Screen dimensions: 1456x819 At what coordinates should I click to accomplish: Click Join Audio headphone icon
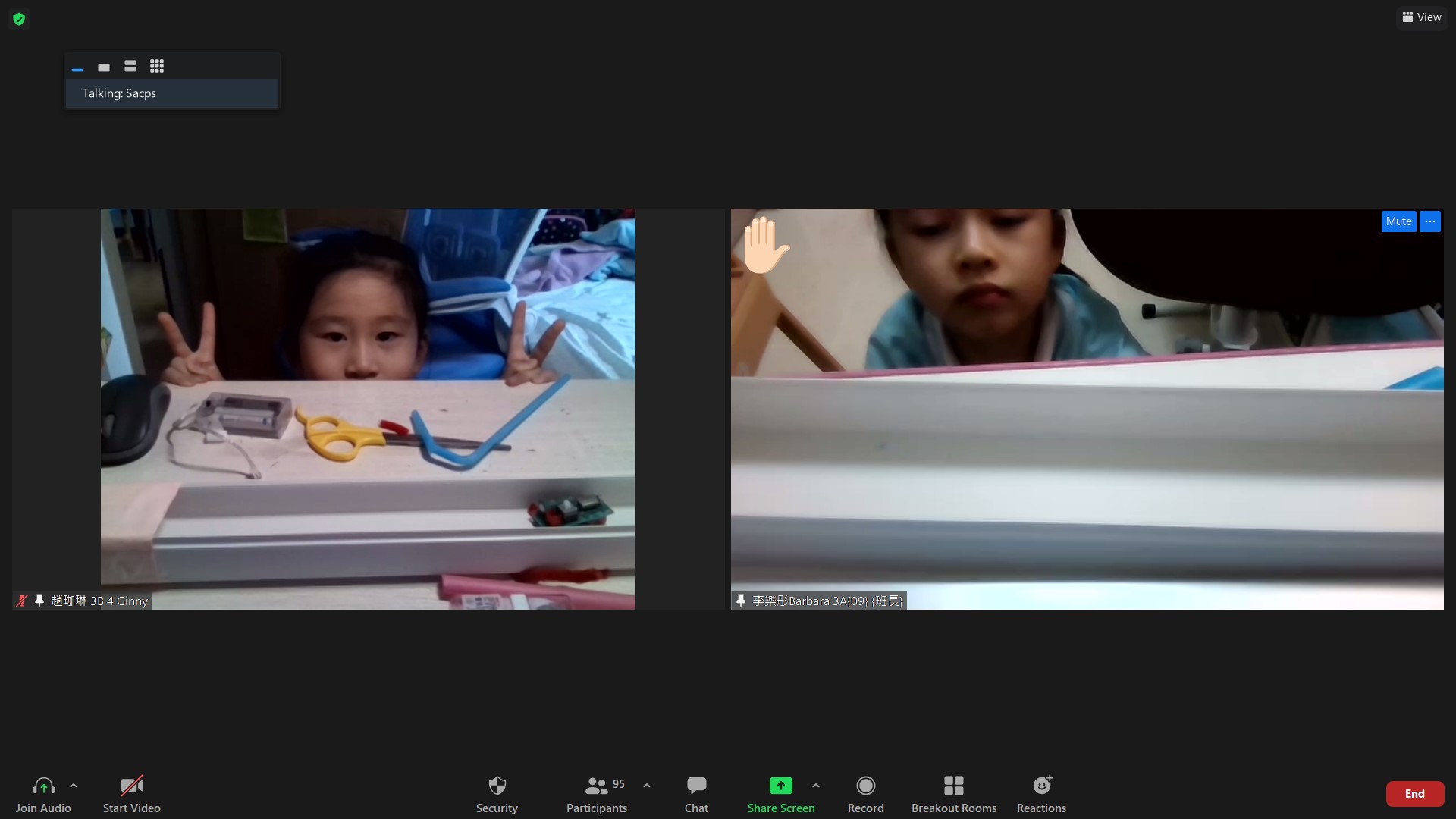click(x=43, y=786)
